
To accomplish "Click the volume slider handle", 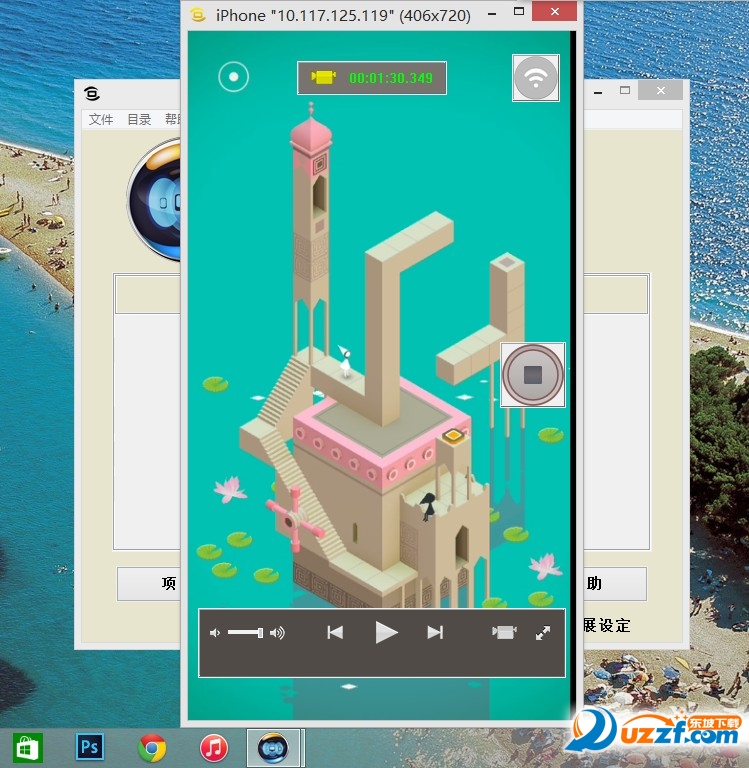I will (x=260, y=633).
